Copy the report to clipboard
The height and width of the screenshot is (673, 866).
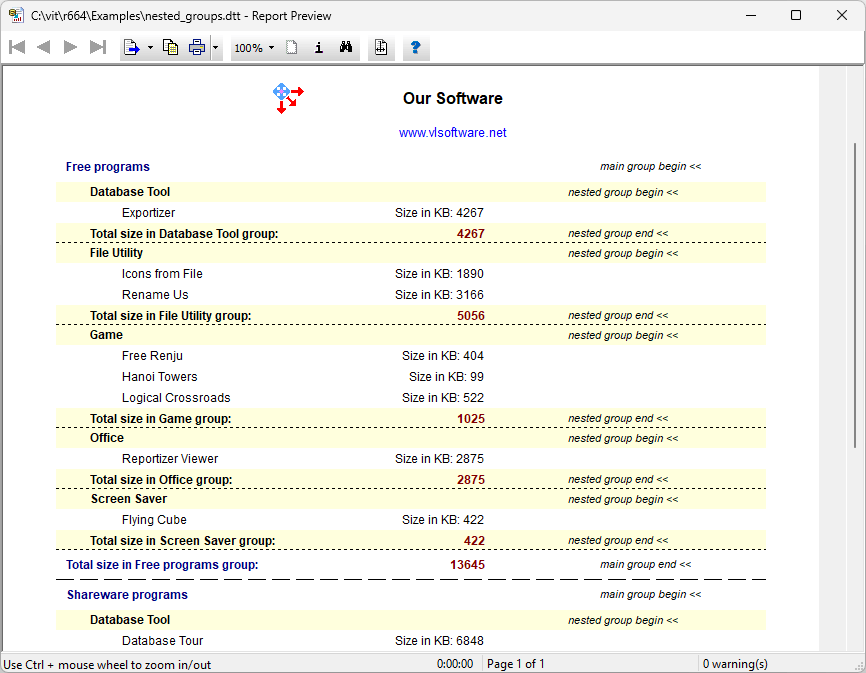pyautogui.click(x=170, y=48)
